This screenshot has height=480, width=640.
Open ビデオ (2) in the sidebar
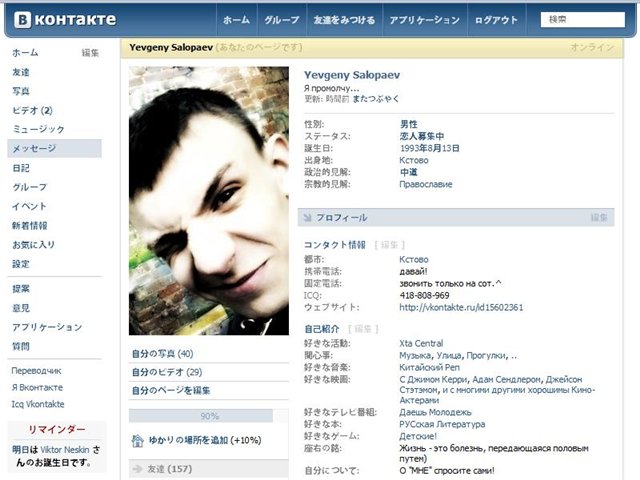point(32,110)
